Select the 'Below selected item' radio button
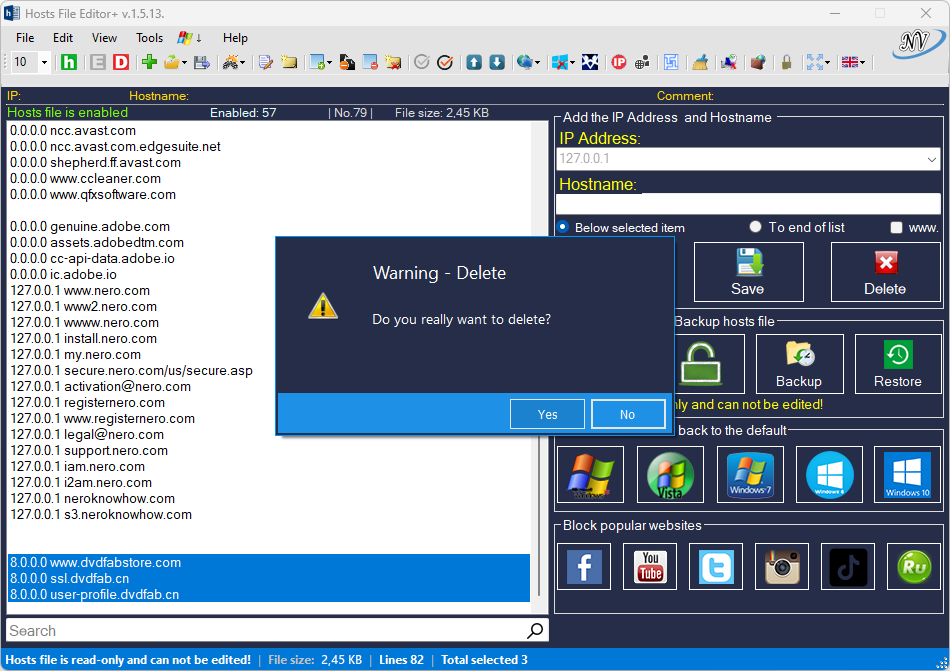The height and width of the screenshot is (671, 950). 563,227
